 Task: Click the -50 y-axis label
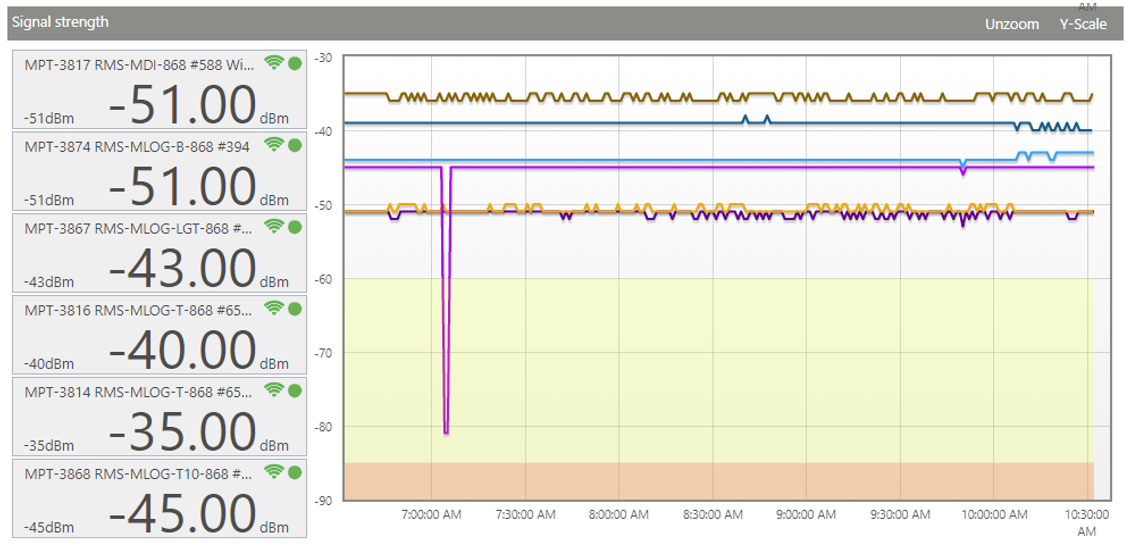(x=324, y=205)
